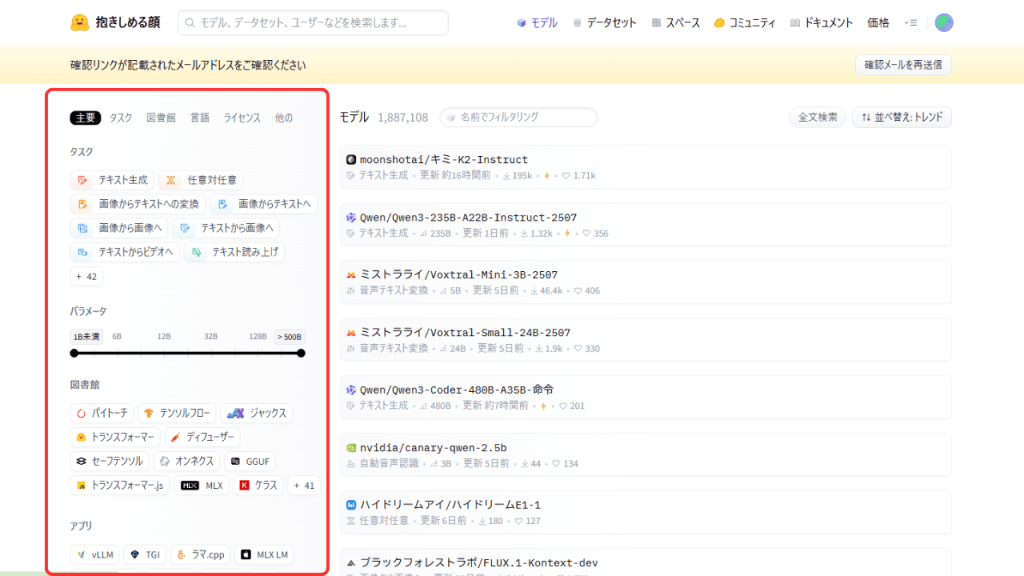
Task: Filter by TGI app
Action: click(x=145, y=554)
